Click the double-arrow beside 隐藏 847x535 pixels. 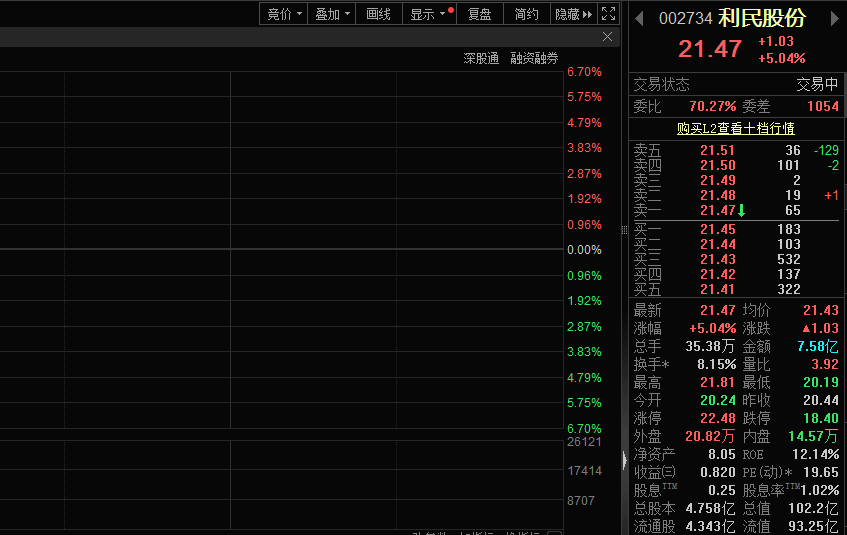(x=588, y=14)
